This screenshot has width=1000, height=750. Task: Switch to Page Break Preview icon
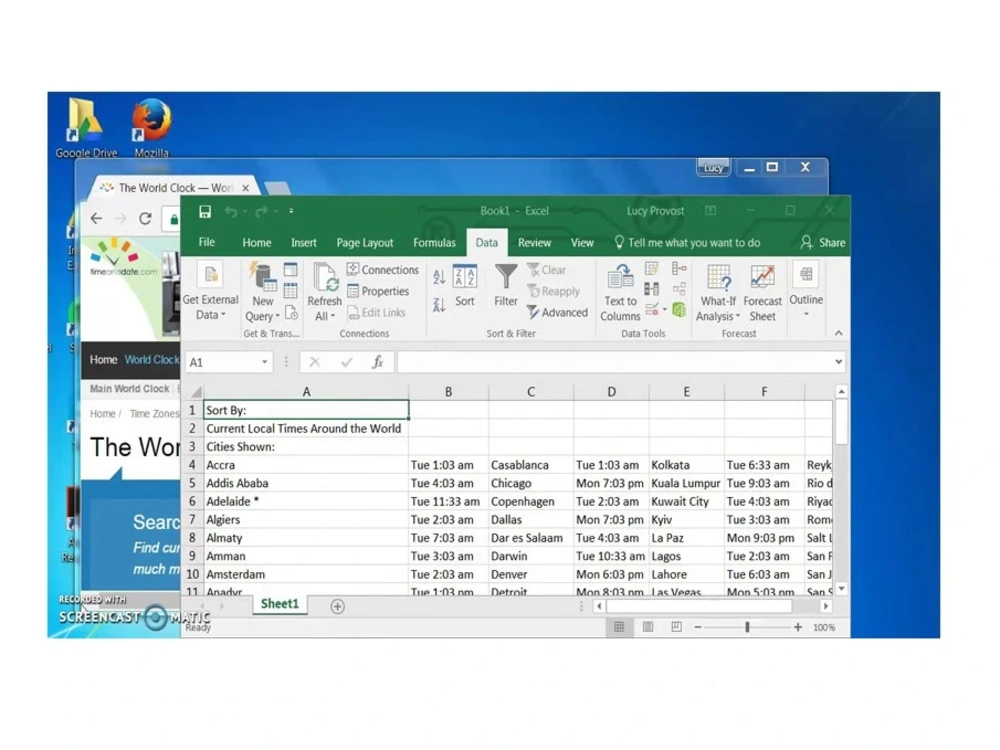click(x=677, y=627)
